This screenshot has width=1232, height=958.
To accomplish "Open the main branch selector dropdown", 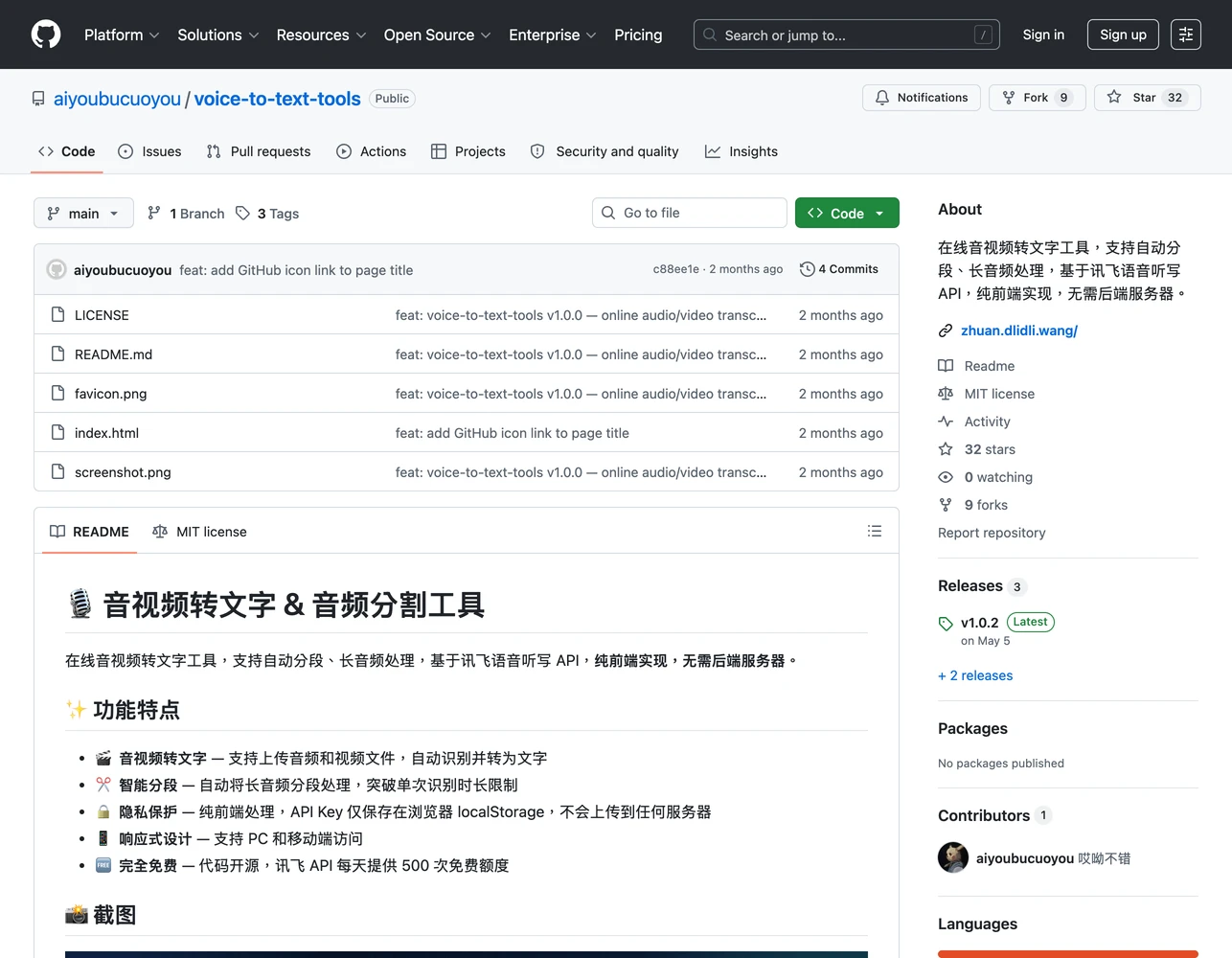I will 82,213.
